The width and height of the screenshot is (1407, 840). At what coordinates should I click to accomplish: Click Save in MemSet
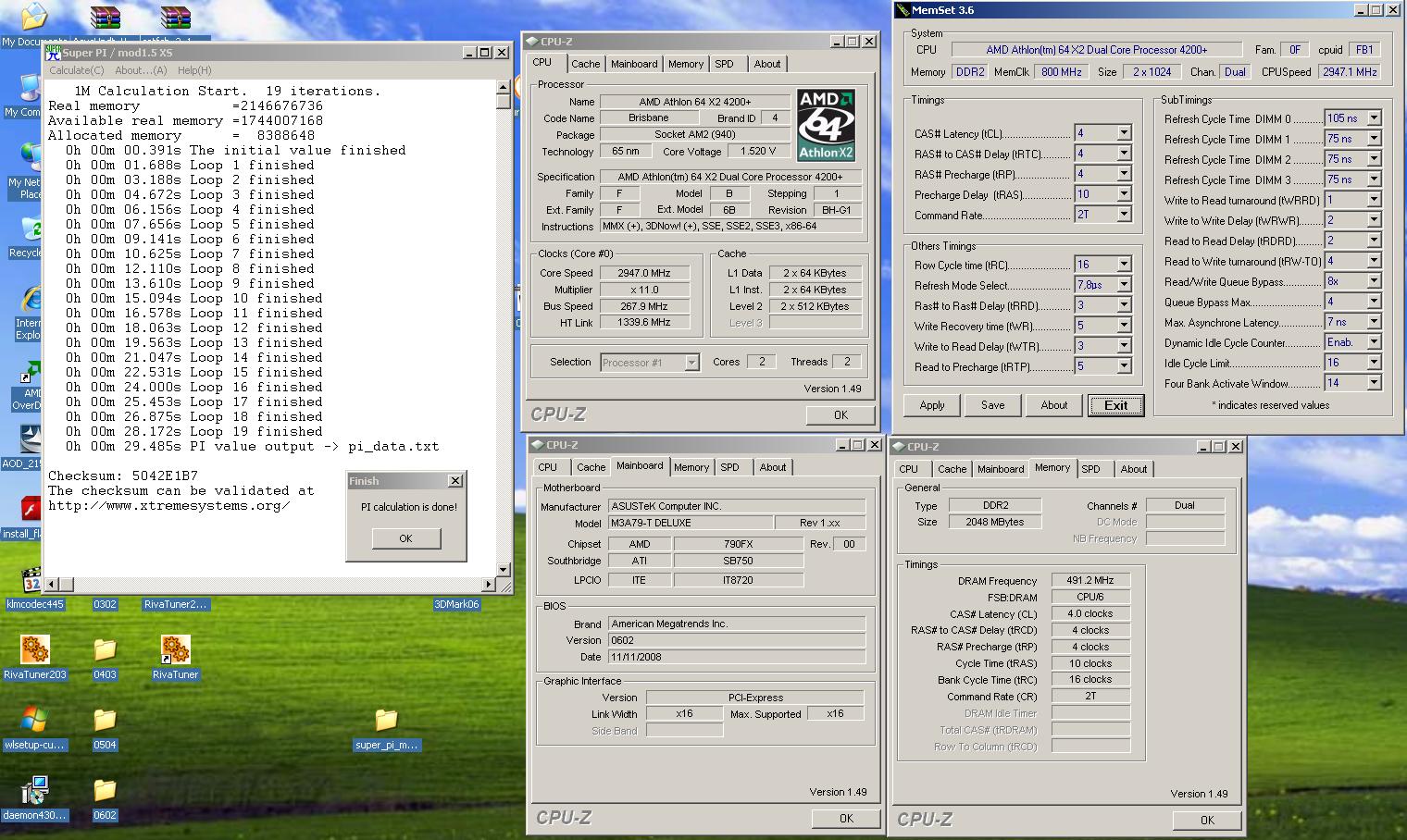[x=993, y=405]
